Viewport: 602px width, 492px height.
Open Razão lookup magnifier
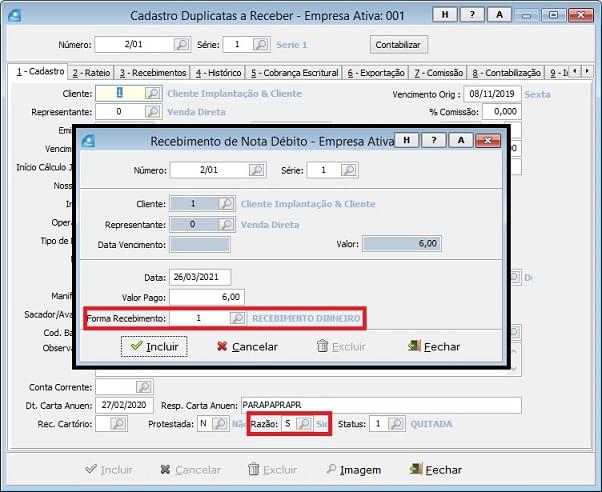(x=304, y=424)
